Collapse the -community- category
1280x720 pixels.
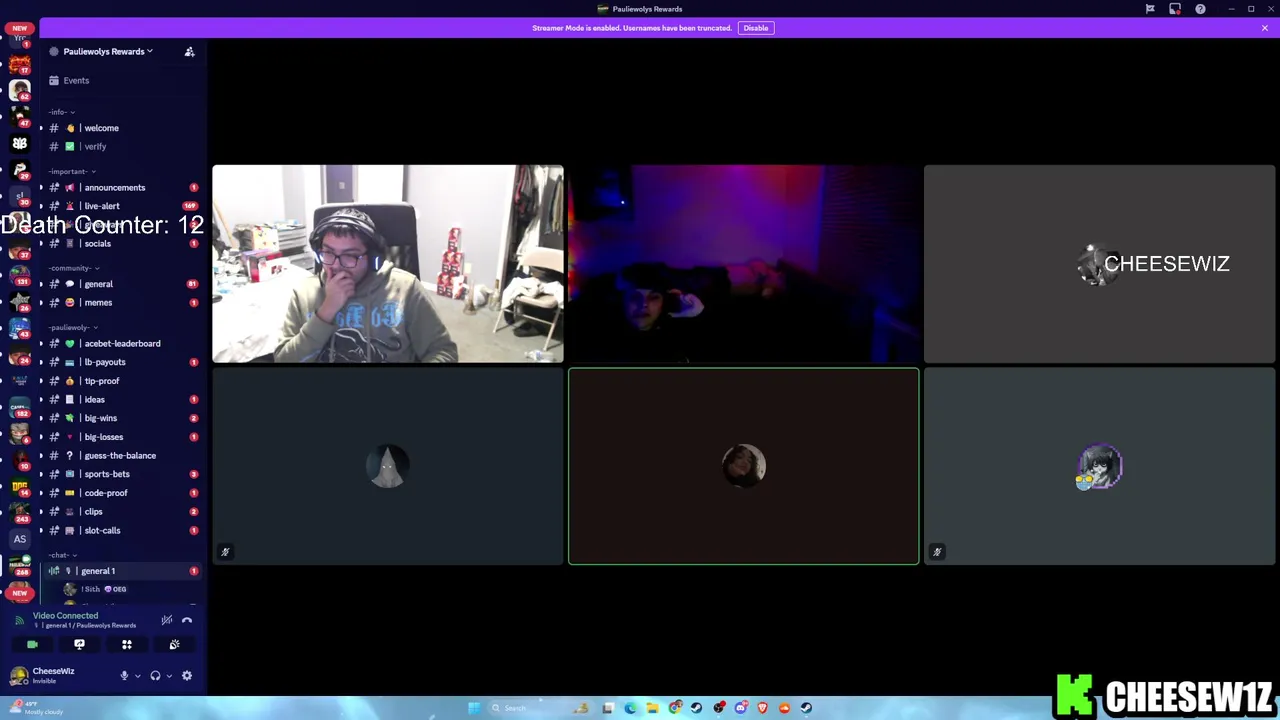[74, 268]
